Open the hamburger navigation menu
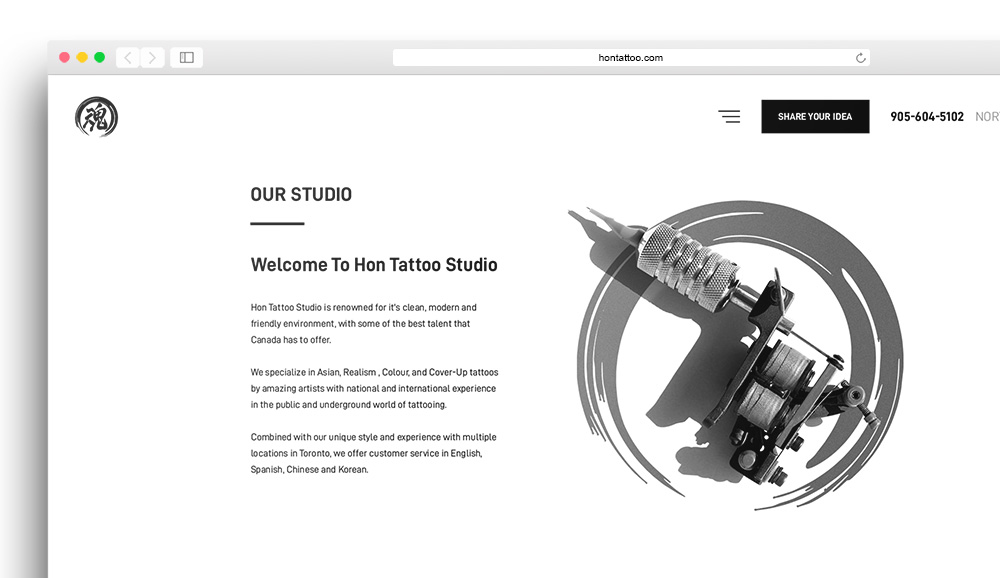This screenshot has width=1000, height=578. click(729, 117)
